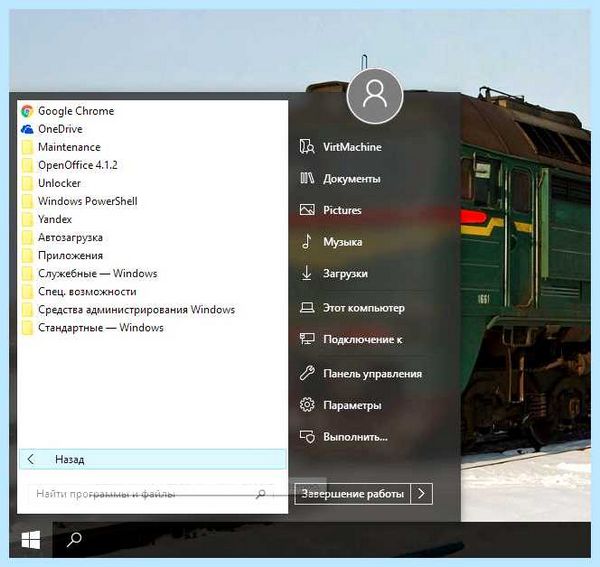Click the Maintenance folder icon

[x=28, y=147]
